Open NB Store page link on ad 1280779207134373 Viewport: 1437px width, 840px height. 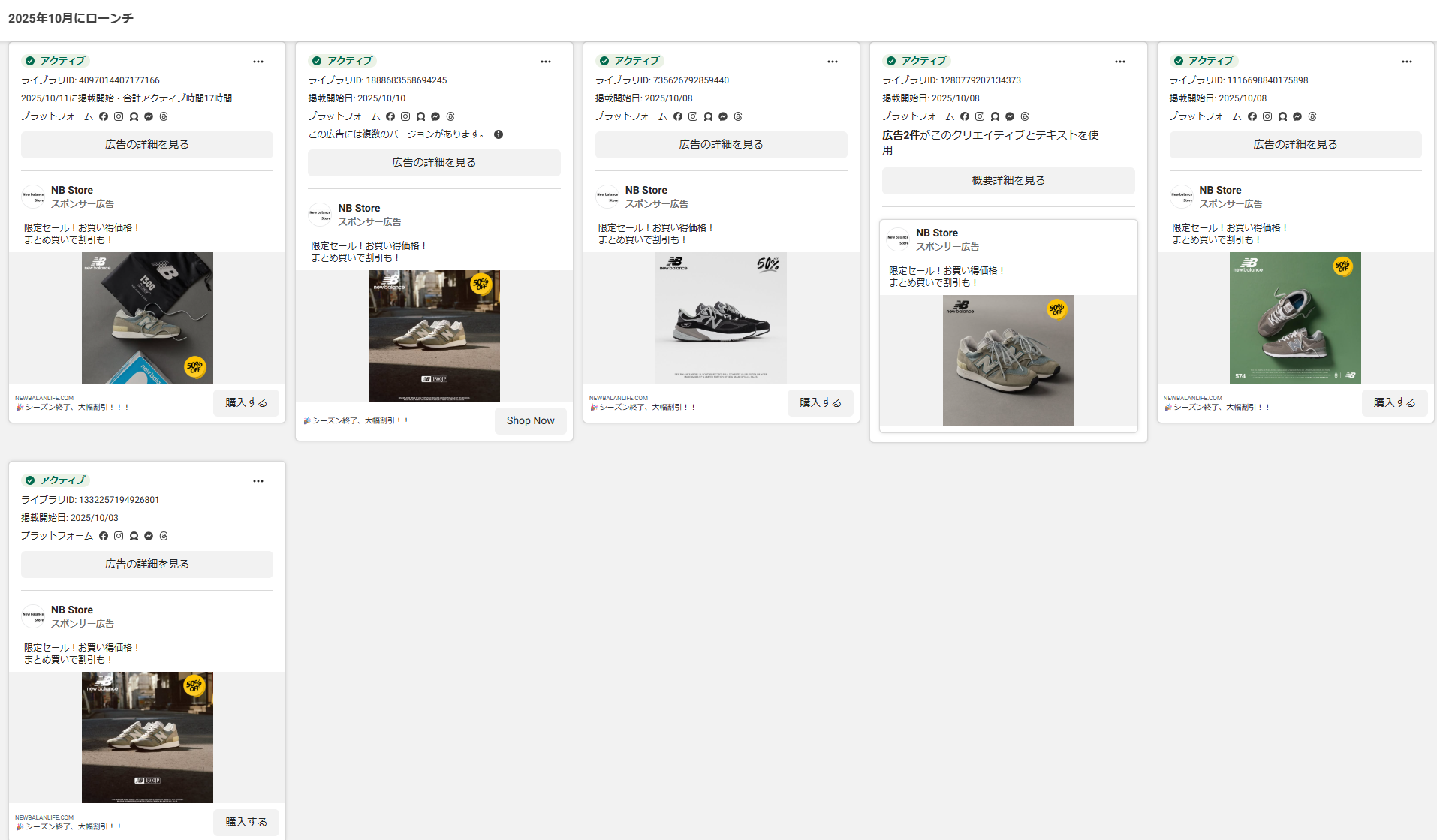(936, 233)
